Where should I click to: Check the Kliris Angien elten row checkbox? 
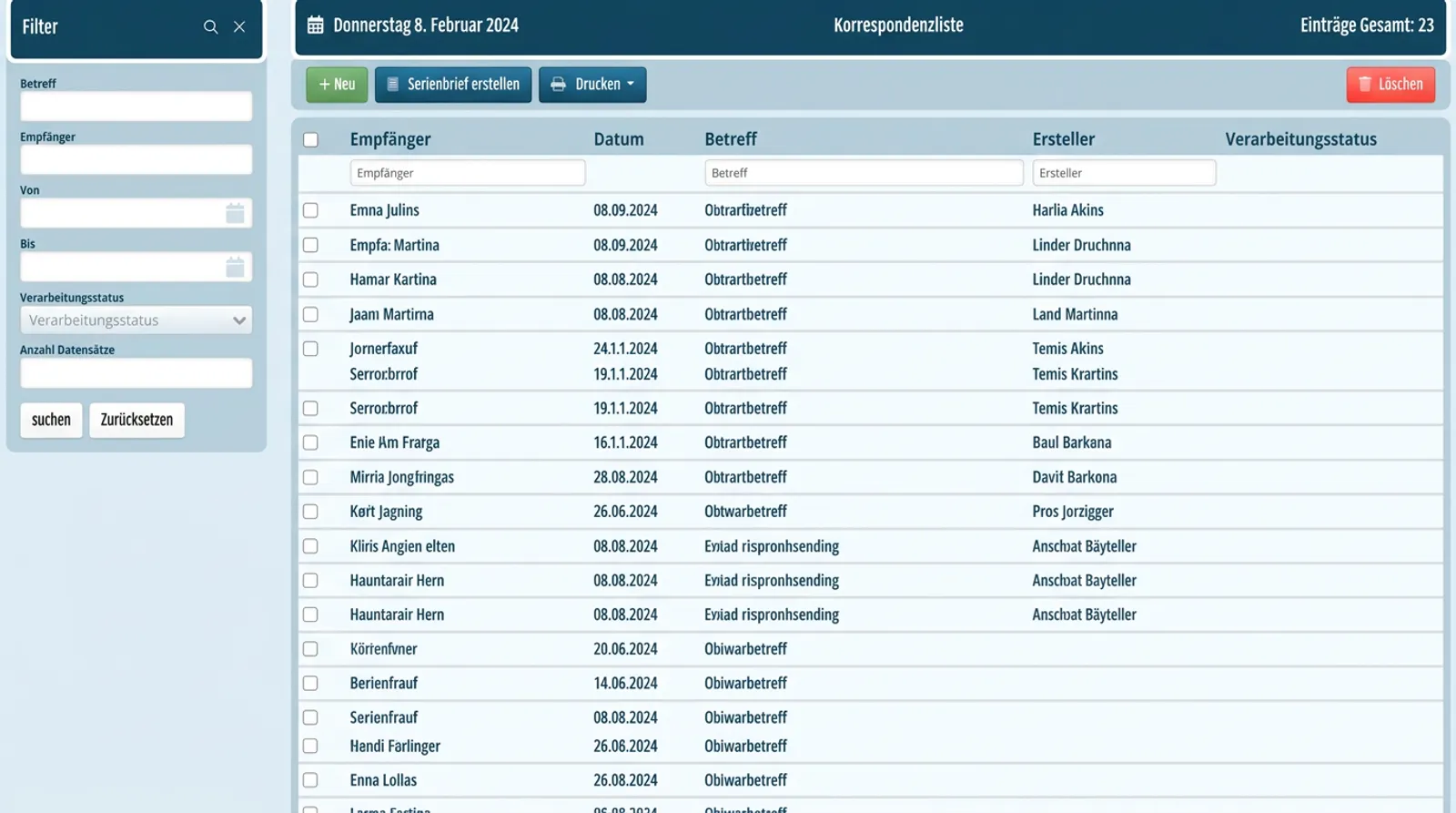coord(311,546)
